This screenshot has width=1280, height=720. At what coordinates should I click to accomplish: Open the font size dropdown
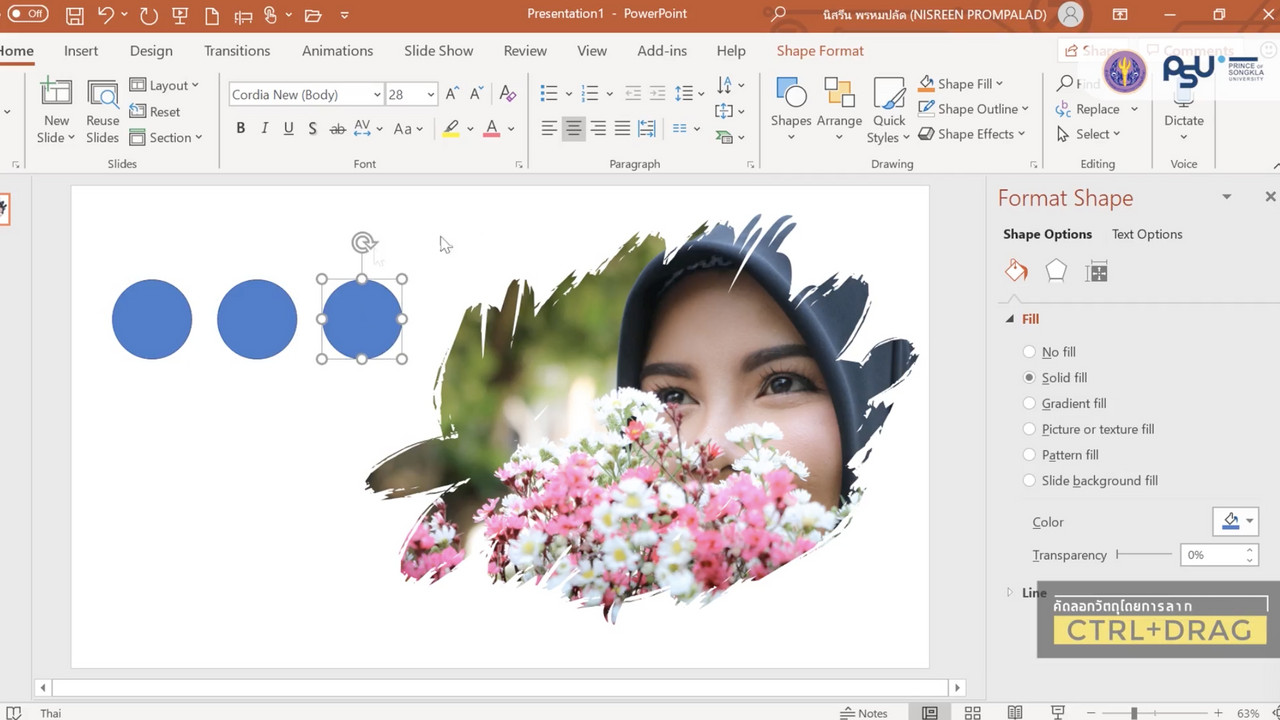431,95
